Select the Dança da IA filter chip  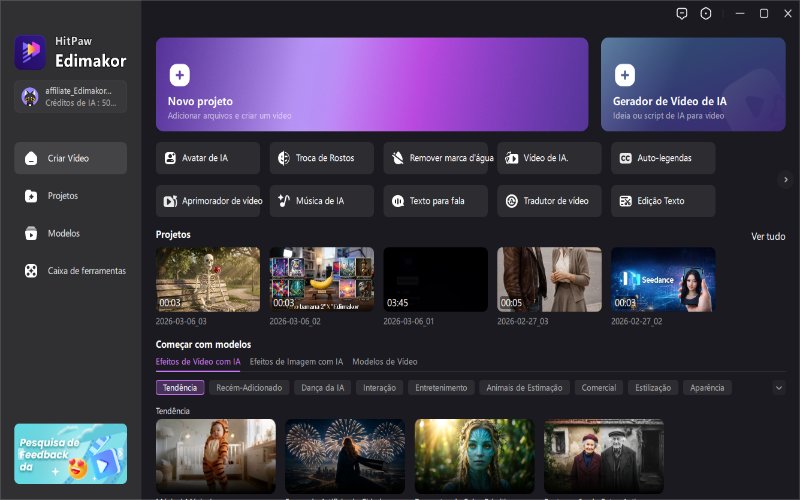[x=322, y=388]
